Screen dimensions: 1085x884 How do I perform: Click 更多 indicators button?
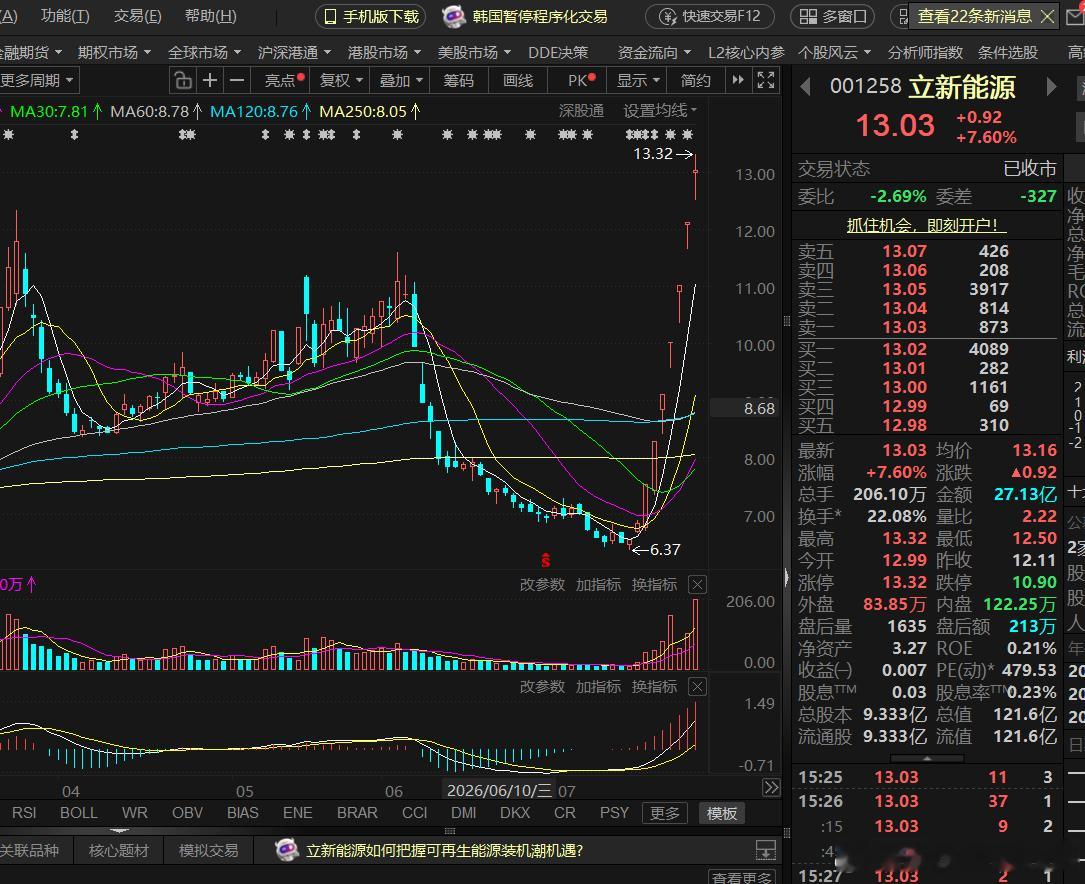click(665, 813)
